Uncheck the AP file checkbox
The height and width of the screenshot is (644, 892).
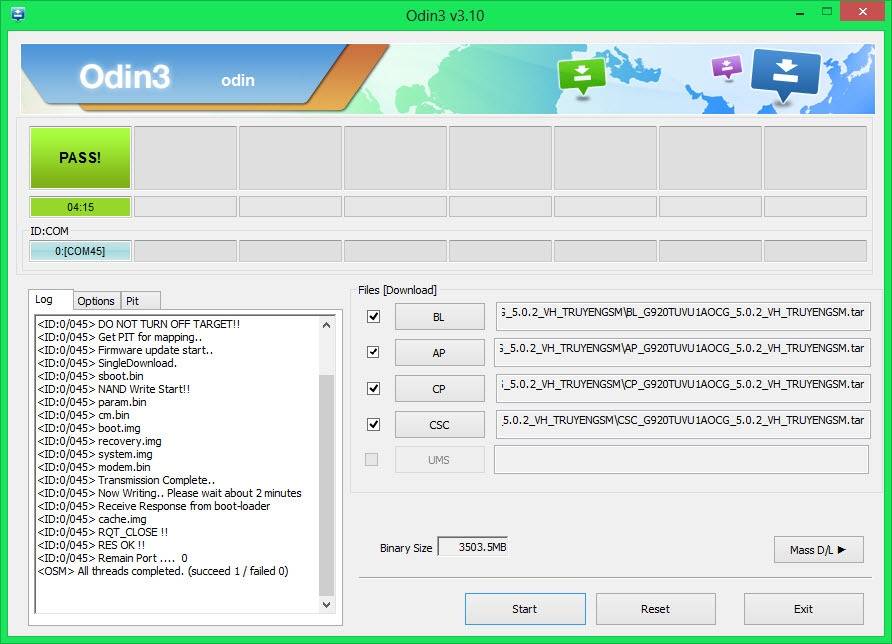tap(373, 352)
